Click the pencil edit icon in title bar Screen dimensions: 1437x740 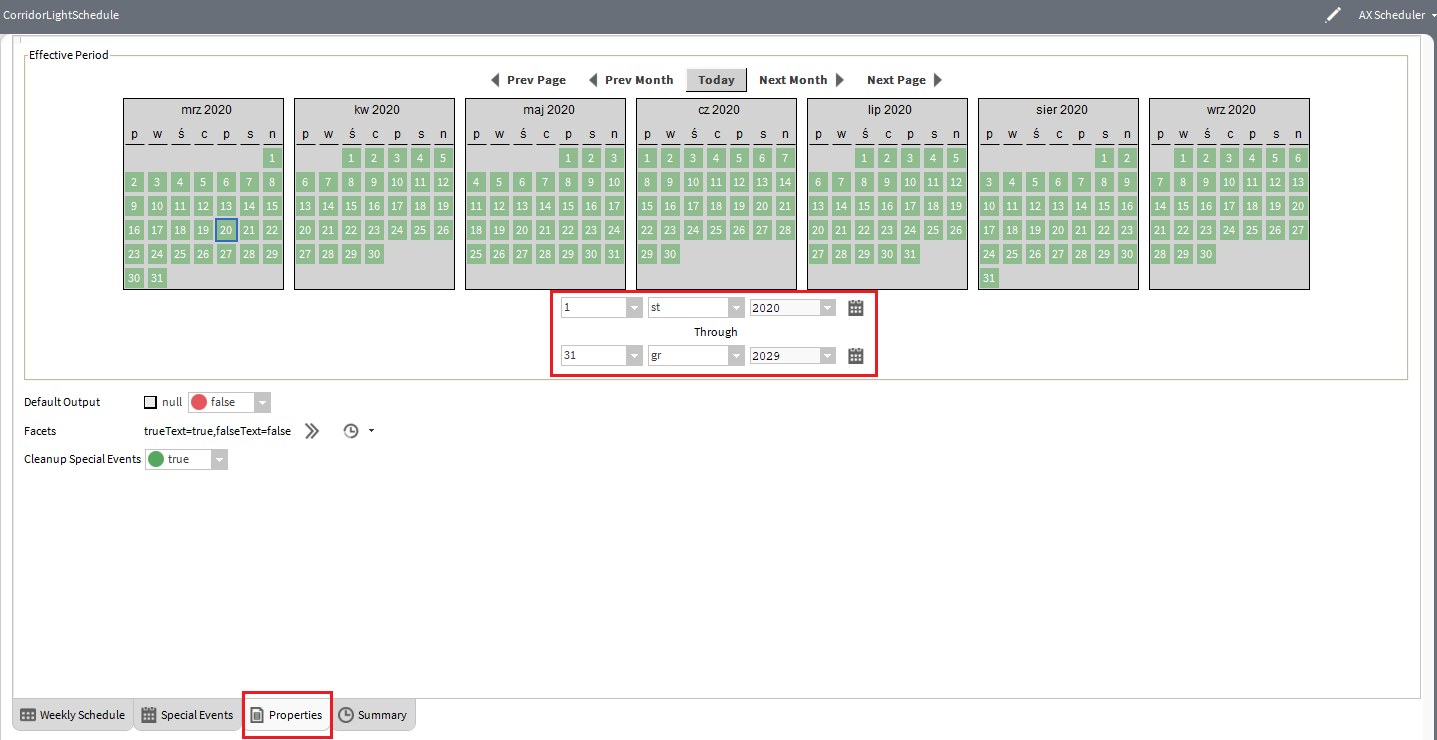point(1332,15)
